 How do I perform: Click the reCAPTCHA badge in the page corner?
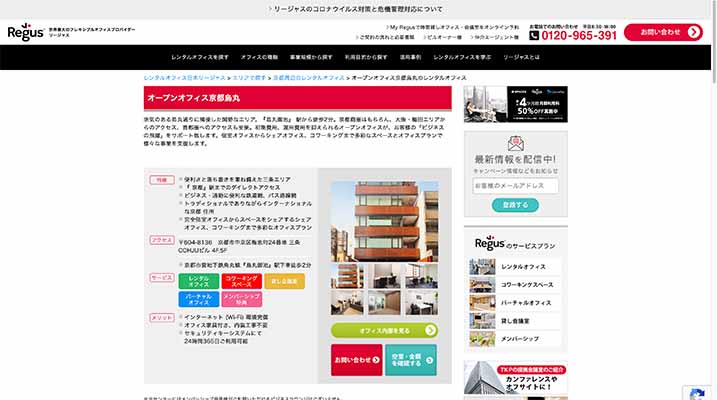tap(697, 393)
